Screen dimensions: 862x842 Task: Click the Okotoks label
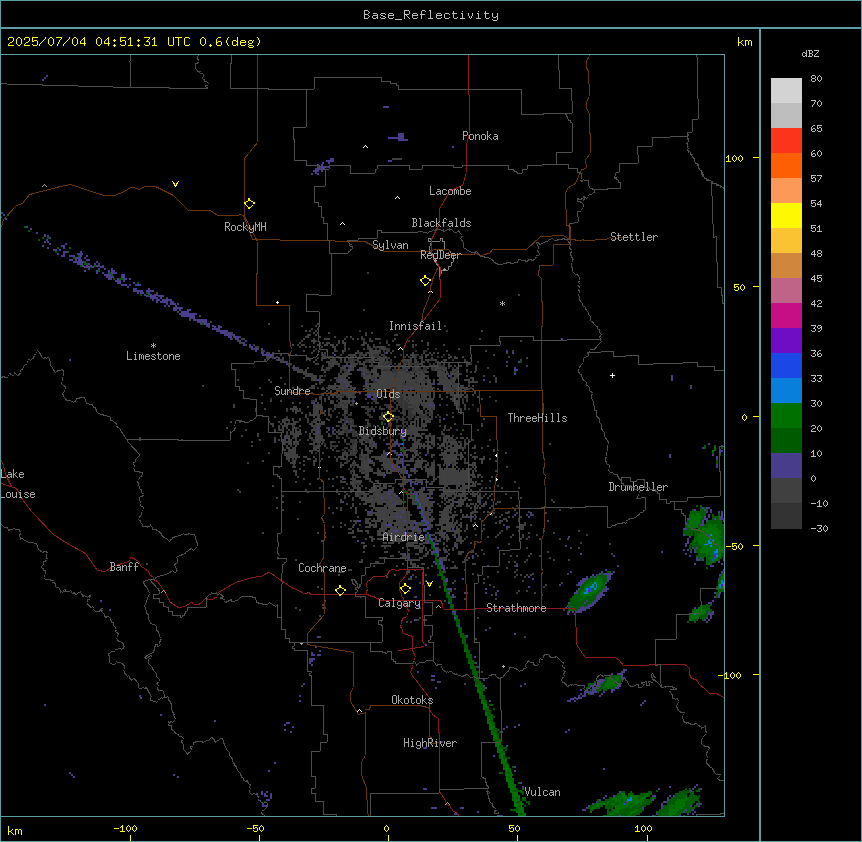[412, 700]
